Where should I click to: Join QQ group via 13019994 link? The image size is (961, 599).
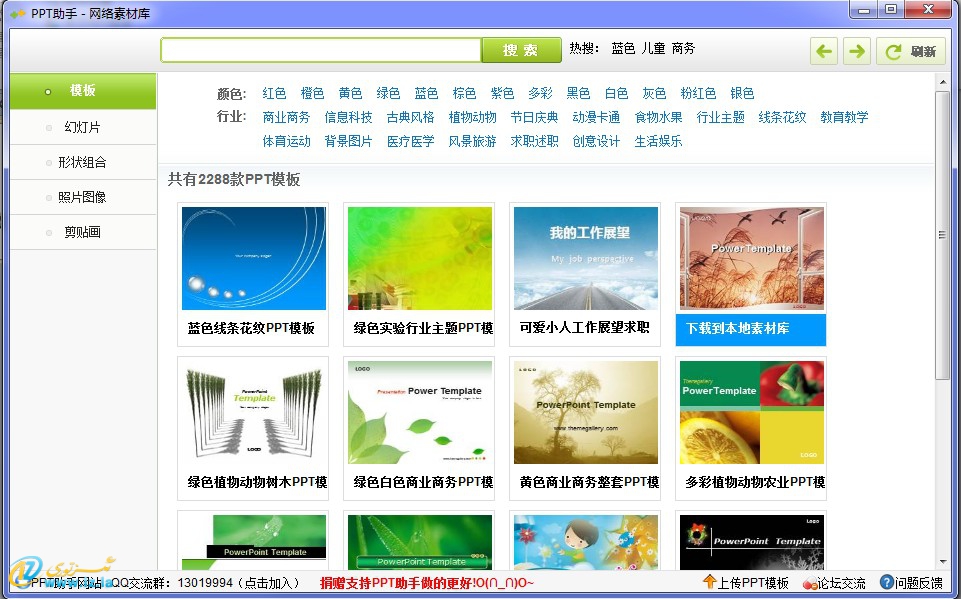point(205,583)
